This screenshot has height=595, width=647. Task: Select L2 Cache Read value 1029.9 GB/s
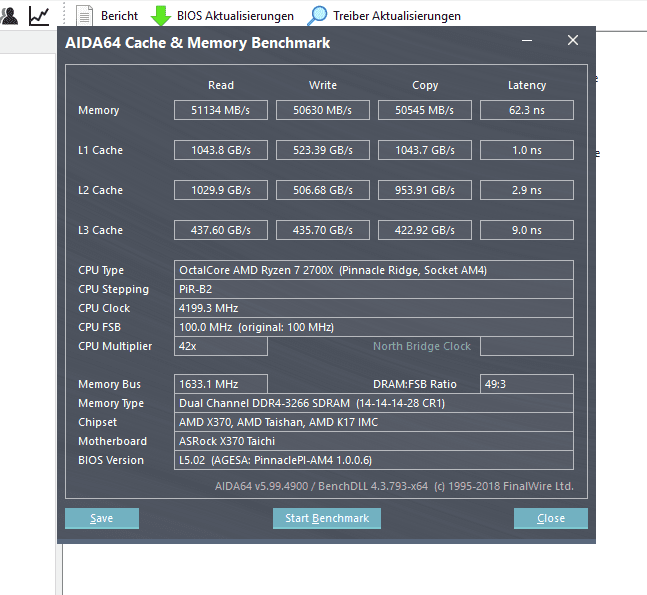coord(221,190)
